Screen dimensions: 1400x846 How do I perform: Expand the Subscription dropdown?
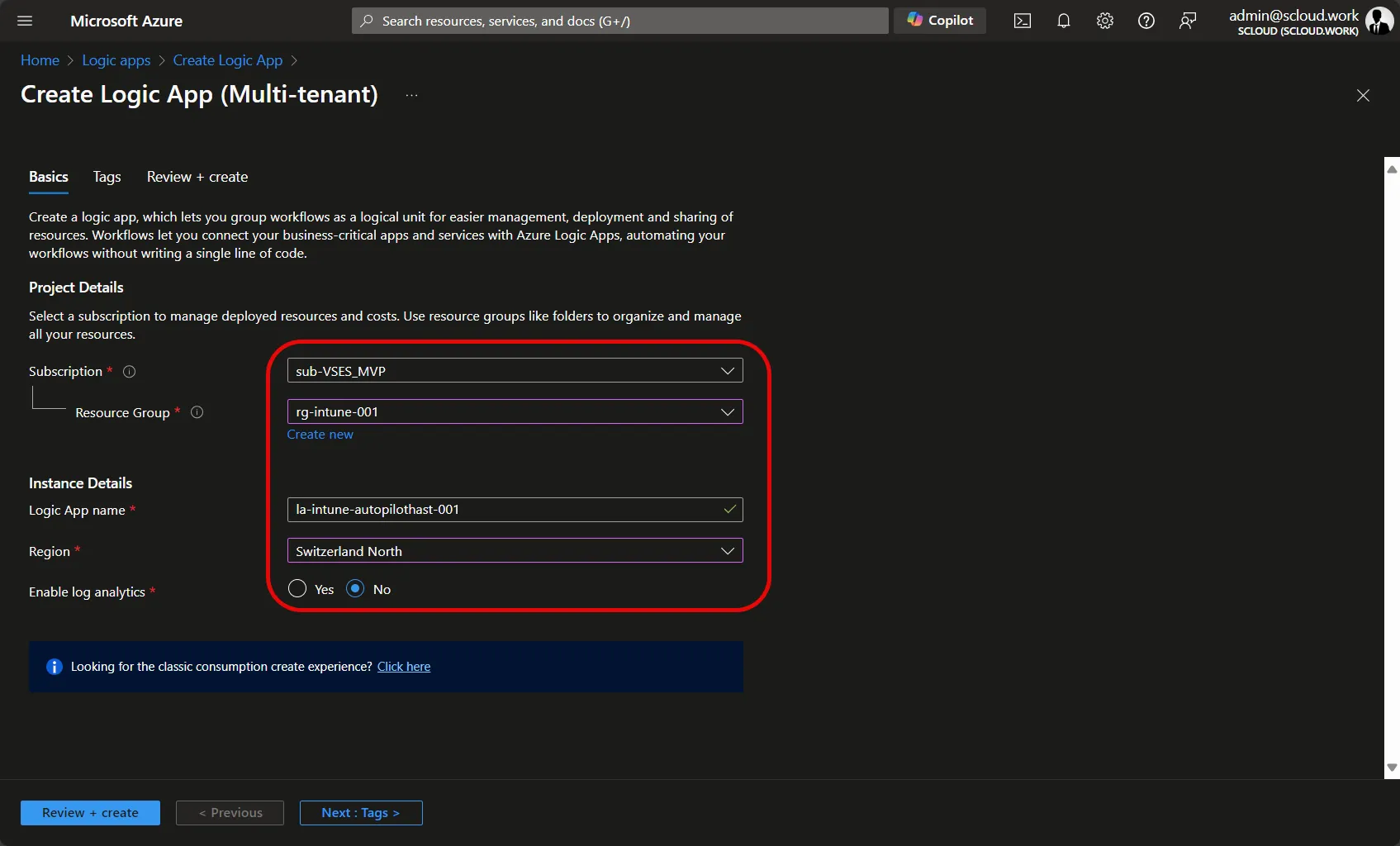click(x=515, y=371)
